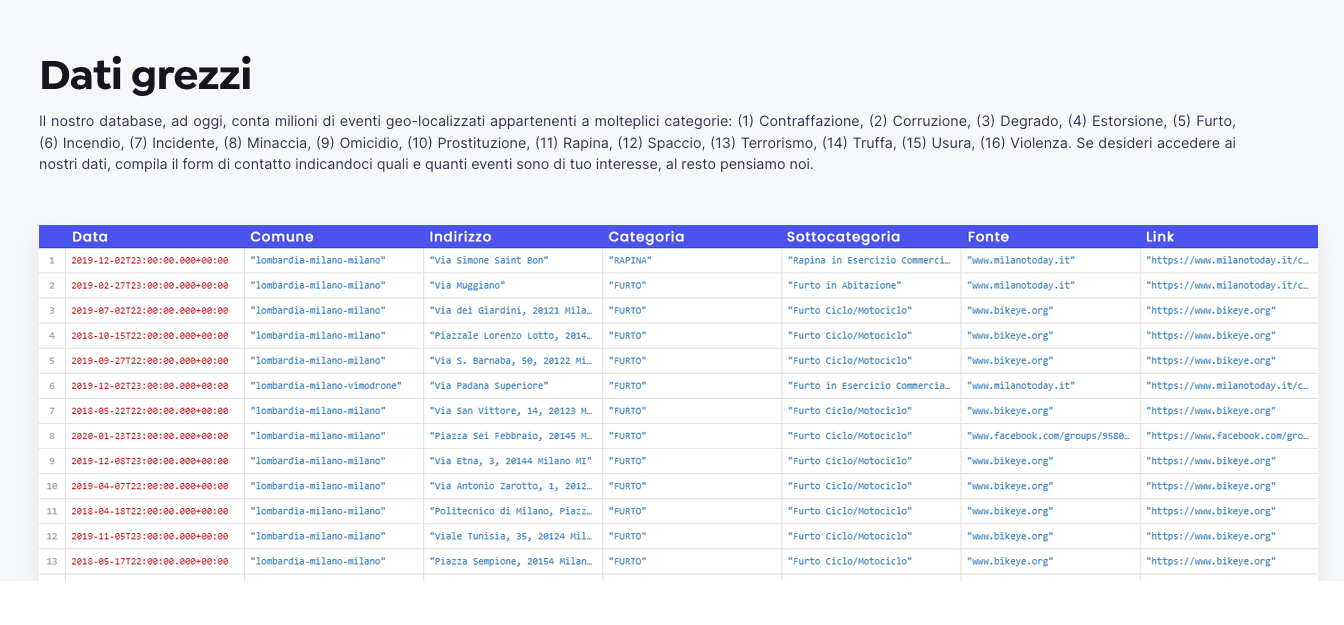The height and width of the screenshot is (625, 1344).
Task: Select the "www.facebook.com/groups" source cell
Action: (1050, 436)
